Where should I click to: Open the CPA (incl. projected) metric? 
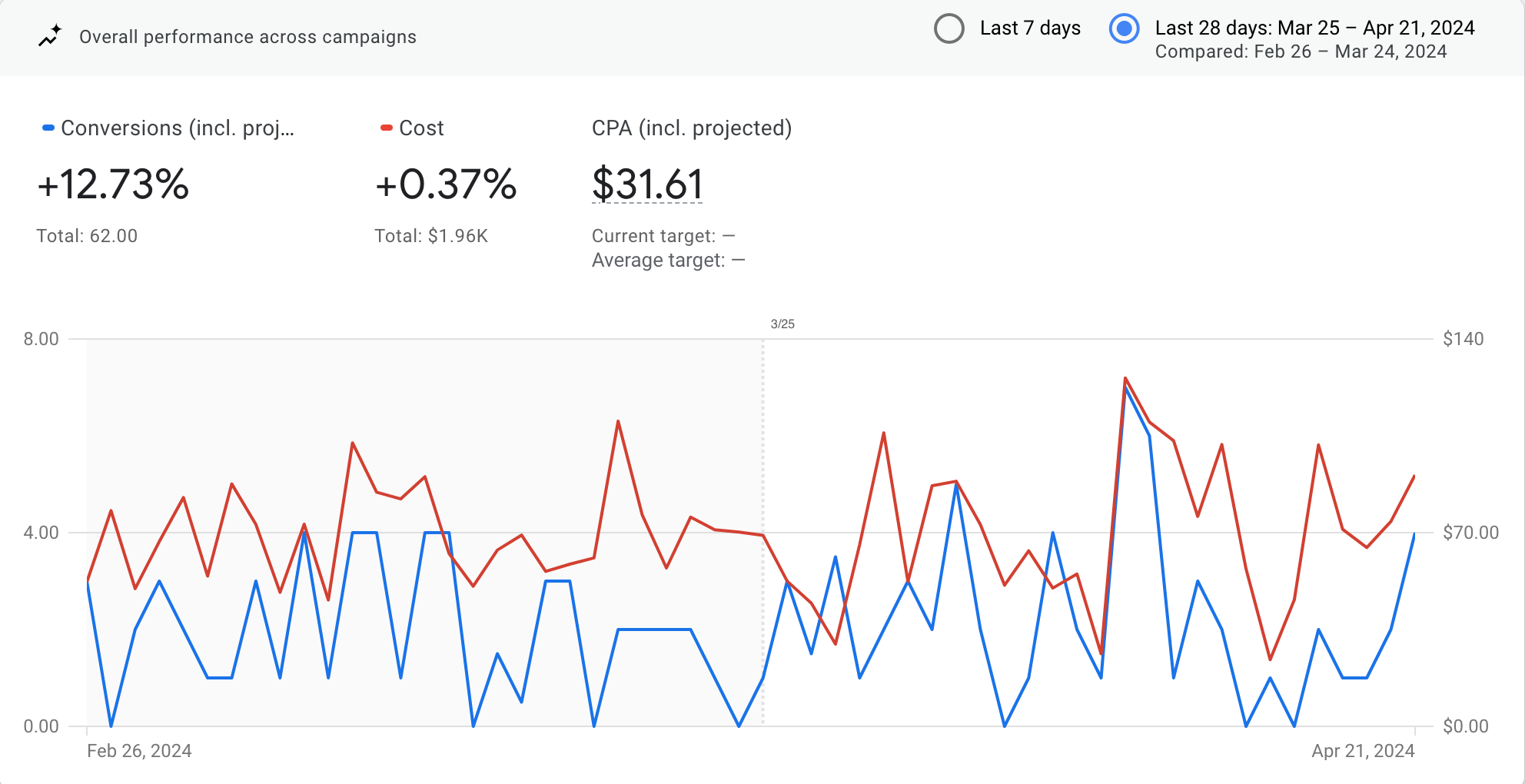click(692, 128)
